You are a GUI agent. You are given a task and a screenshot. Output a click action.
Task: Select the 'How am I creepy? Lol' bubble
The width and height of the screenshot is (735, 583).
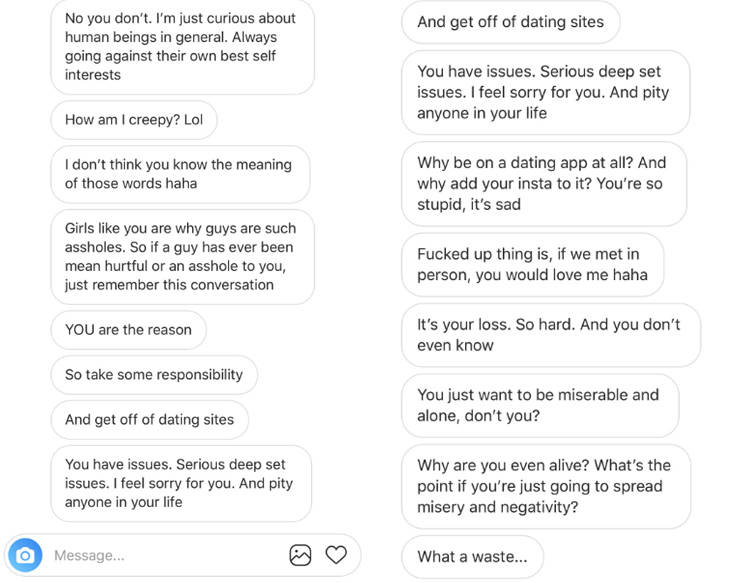pos(134,120)
